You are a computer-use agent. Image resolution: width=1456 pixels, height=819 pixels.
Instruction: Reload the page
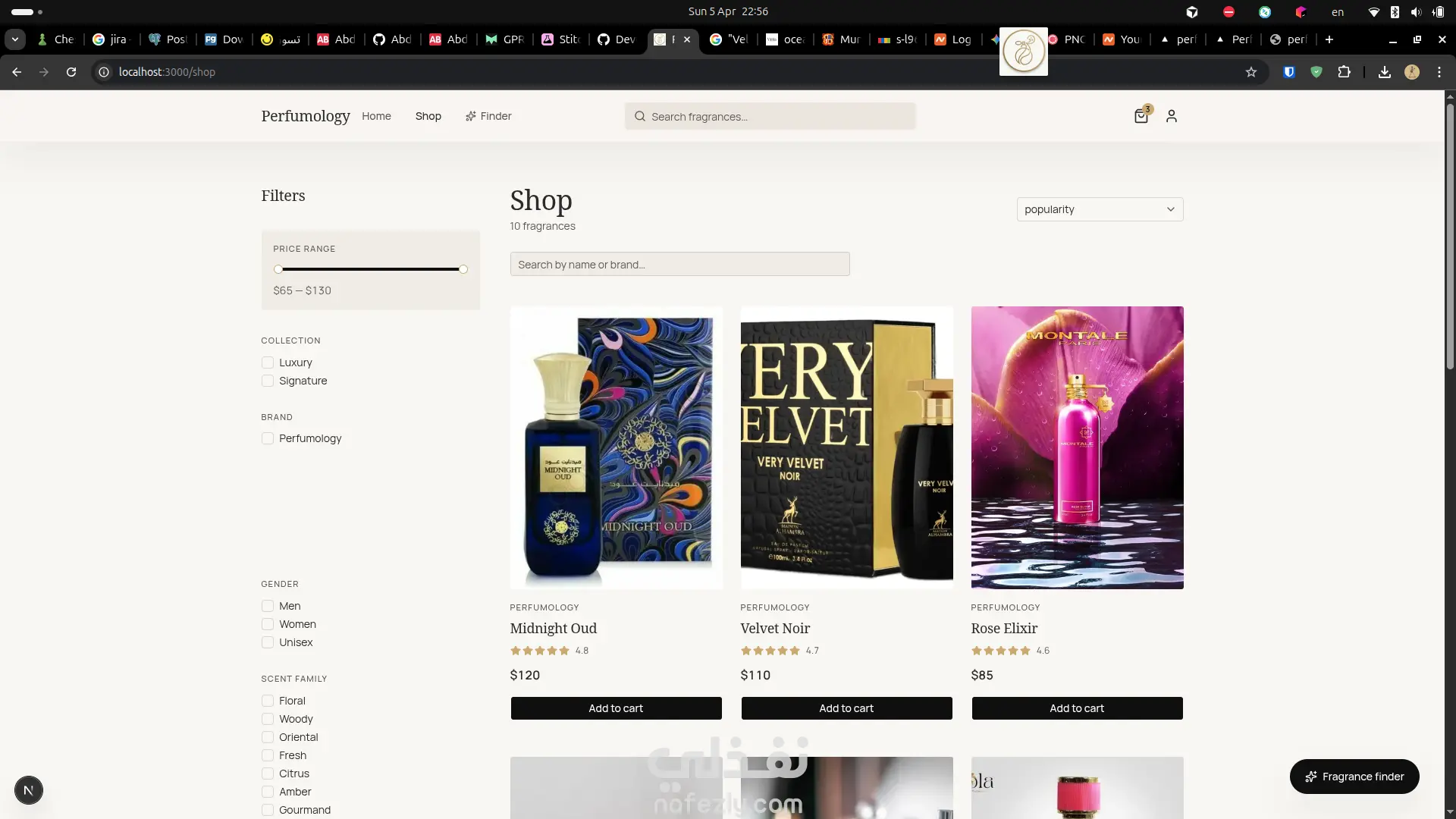point(71,72)
